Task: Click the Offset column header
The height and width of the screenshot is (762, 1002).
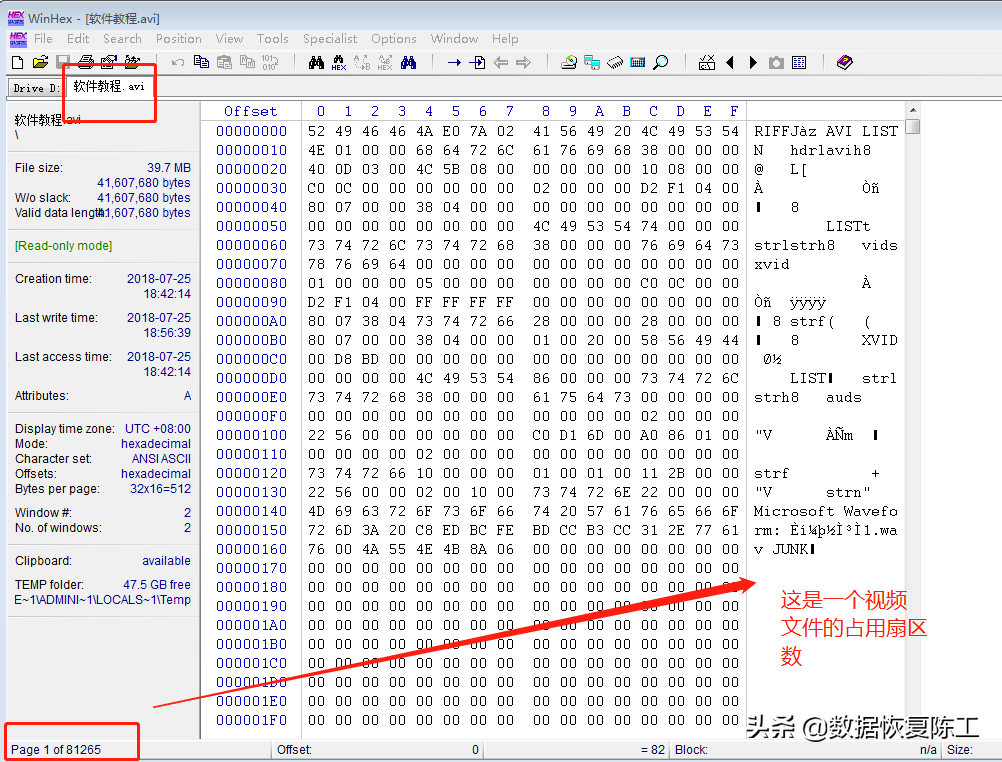Action: (x=250, y=111)
